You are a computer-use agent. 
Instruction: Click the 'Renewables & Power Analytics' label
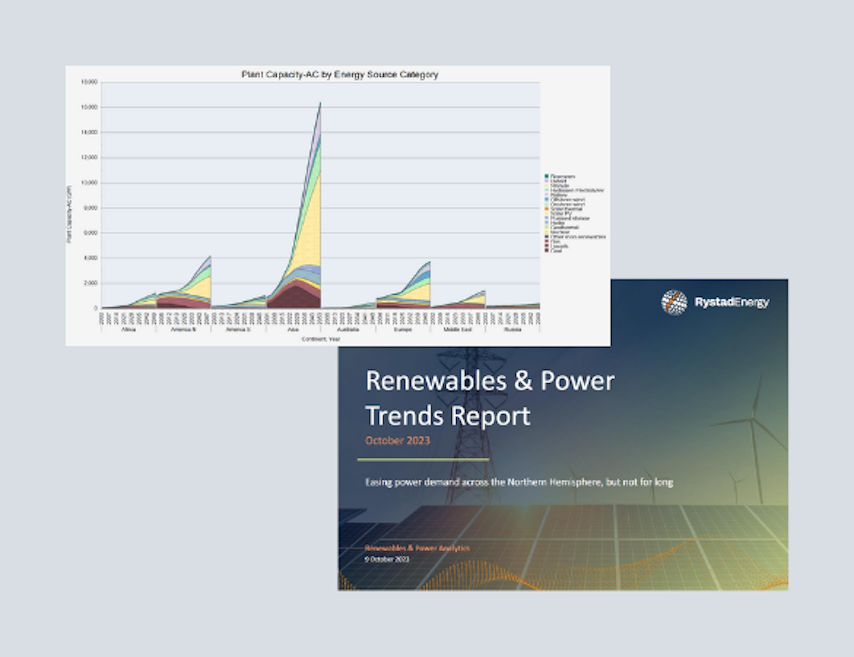coord(417,548)
